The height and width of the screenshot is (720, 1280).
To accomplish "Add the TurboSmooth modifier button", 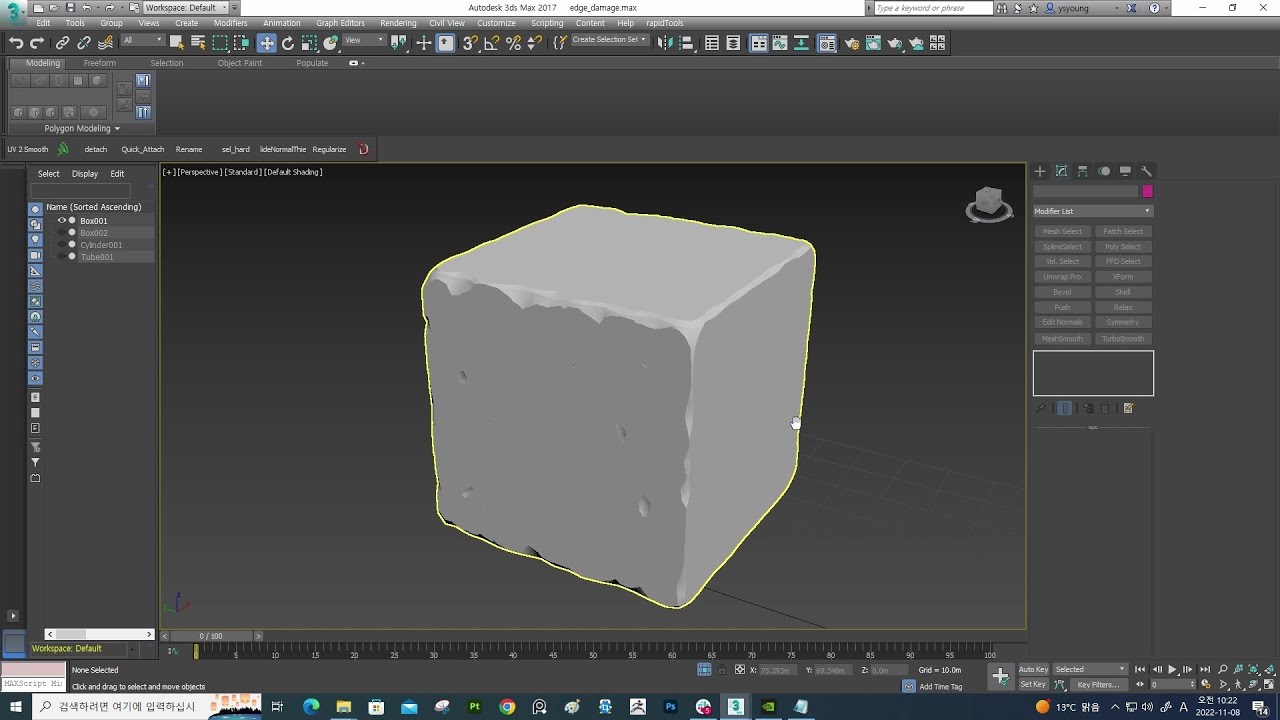I will pos(1123,338).
